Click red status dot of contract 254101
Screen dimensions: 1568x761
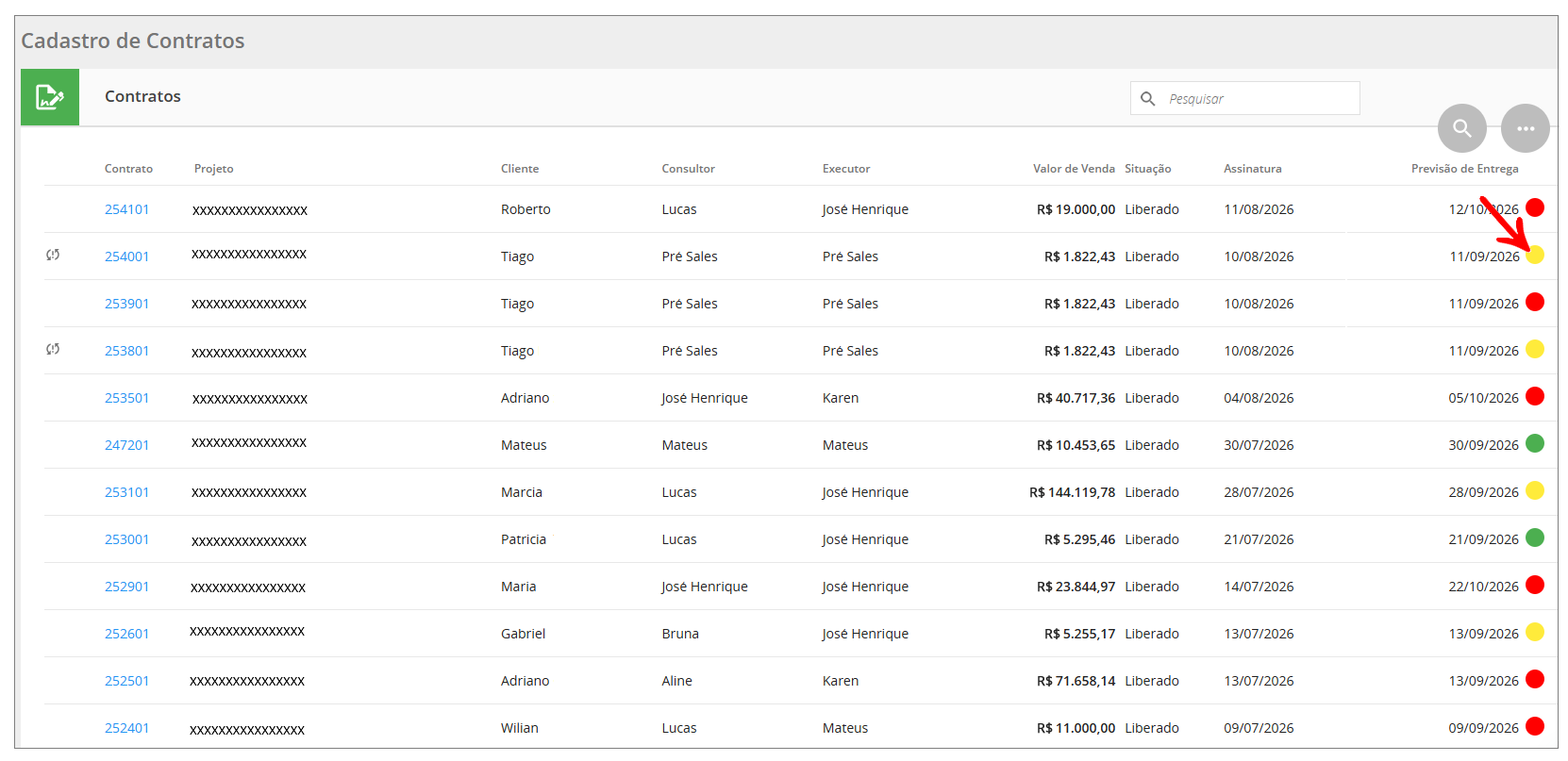coord(1535,207)
